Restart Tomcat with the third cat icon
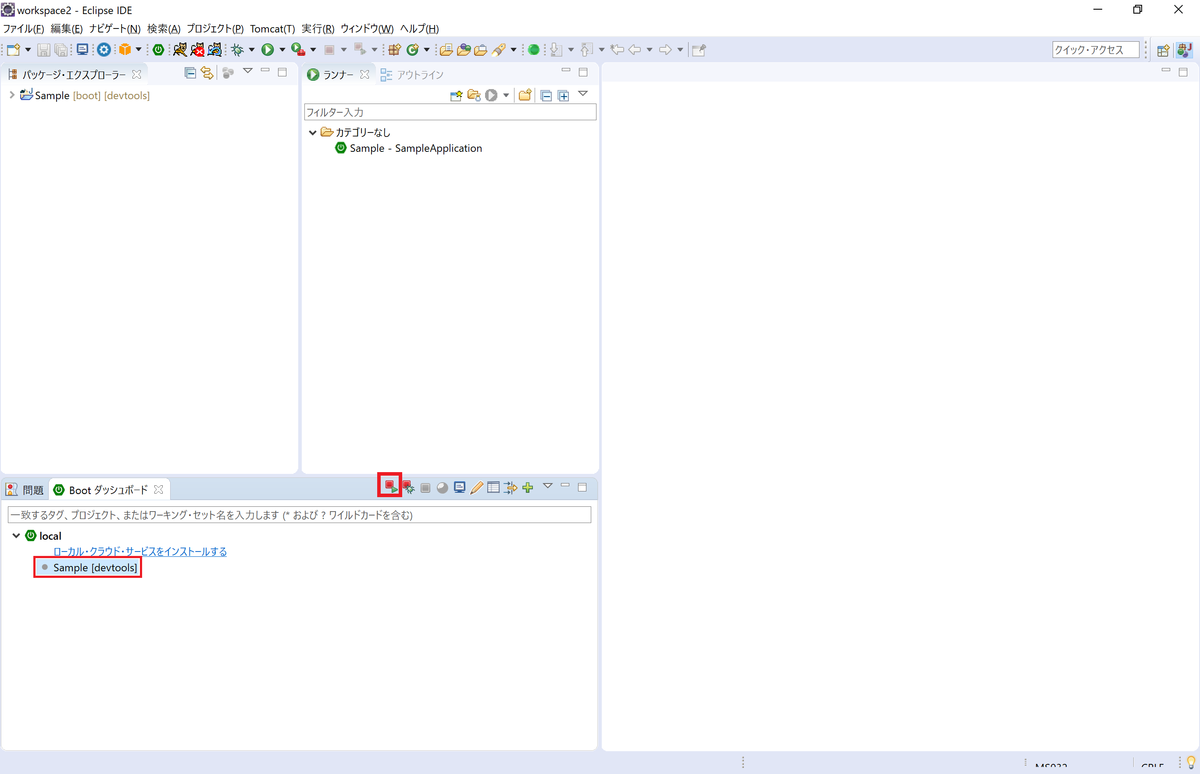Screen dimensions: 1200x774 tap(214, 49)
